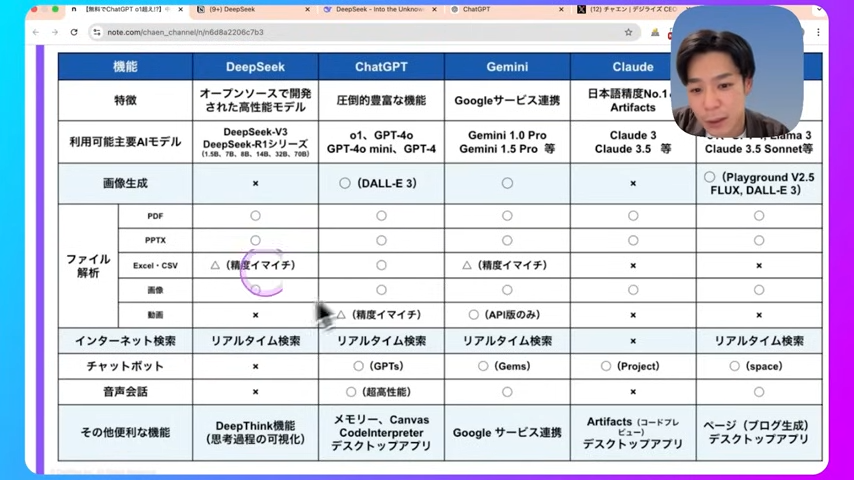Click the DeepThink機能 cell

[255, 433]
